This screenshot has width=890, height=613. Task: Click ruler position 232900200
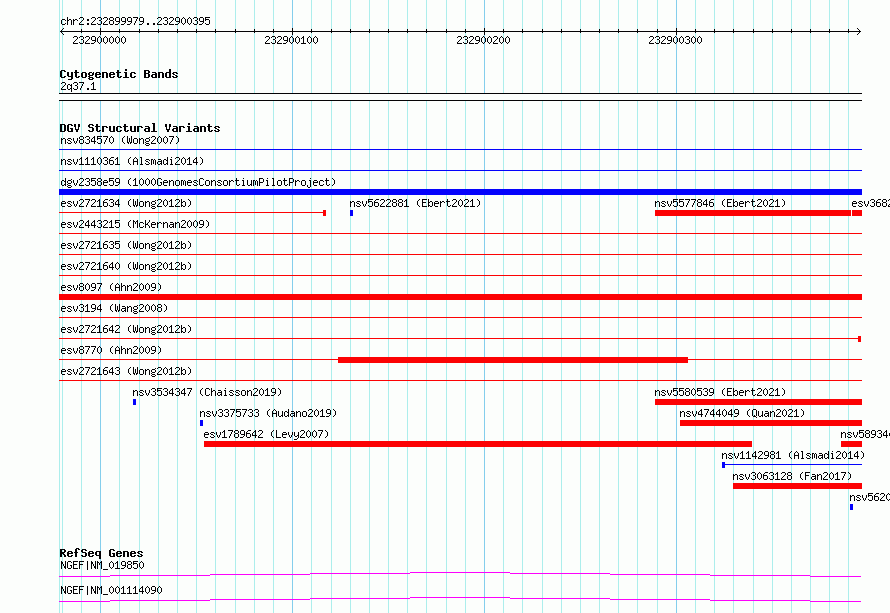point(483,40)
